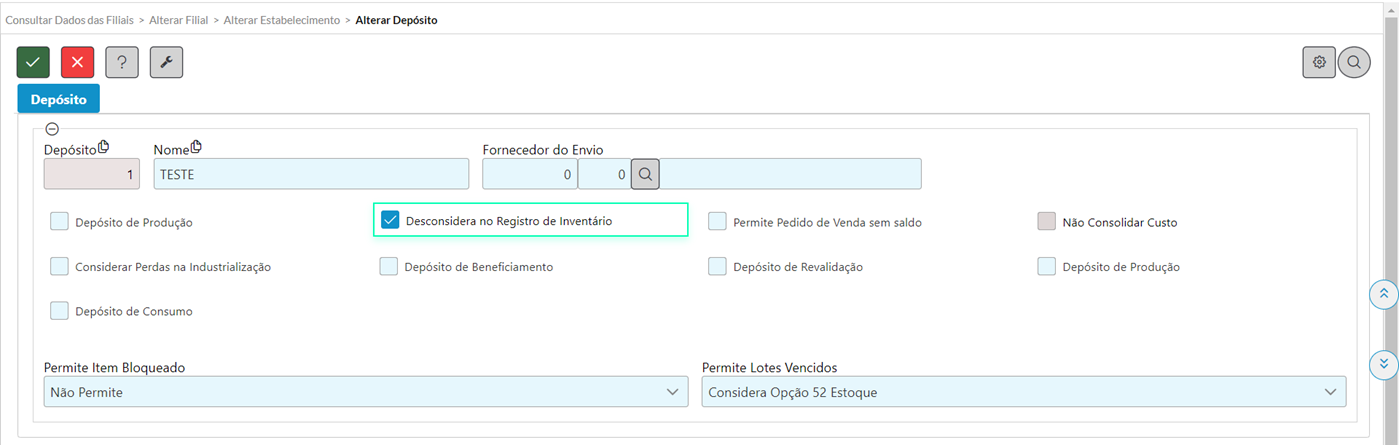Click the double chevron down button
Image resolution: width=1399 pixels, height=445 pixels.
coord(1383,363)
